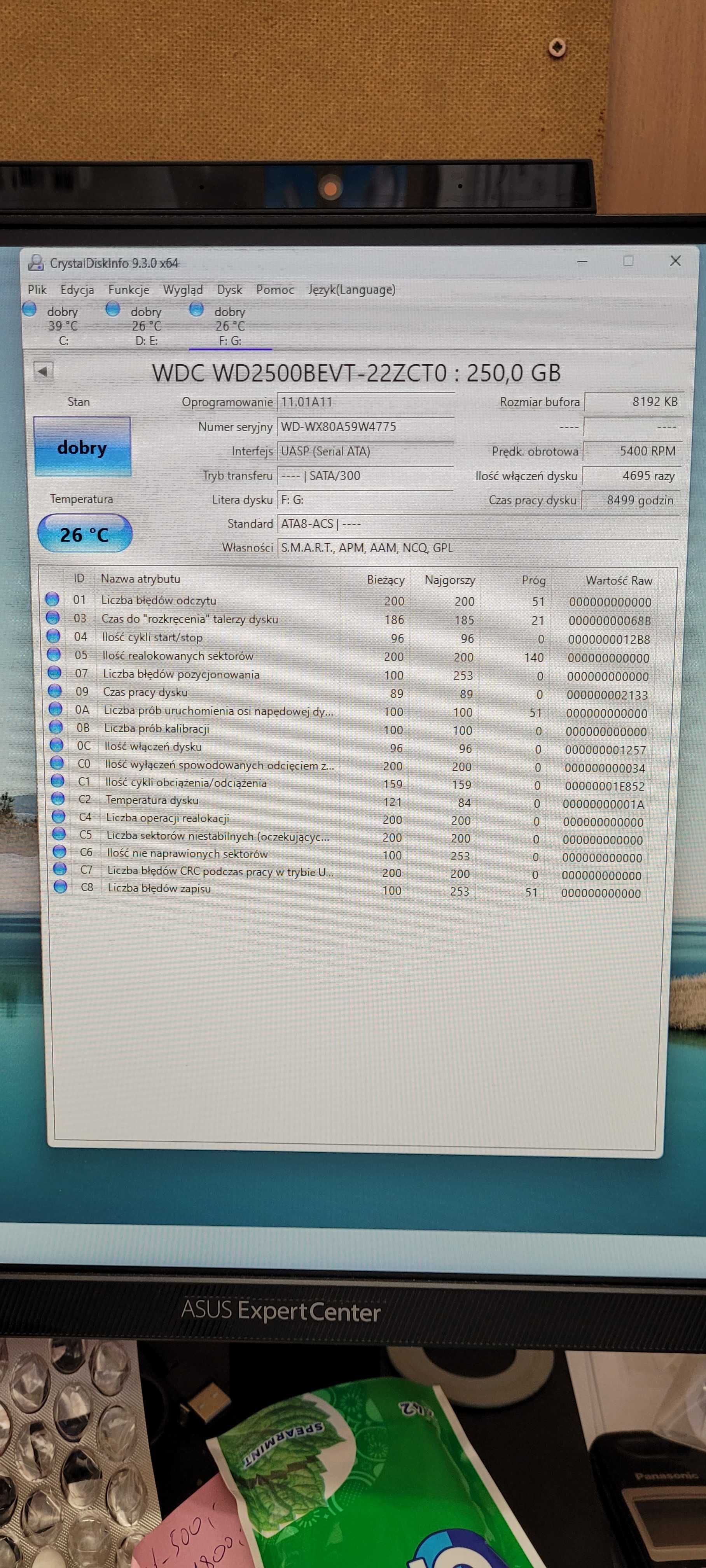This screenshot has width=706, height=1568.
Task: Click the 'Wartość Raw' column header
Action: click(619, 581)
